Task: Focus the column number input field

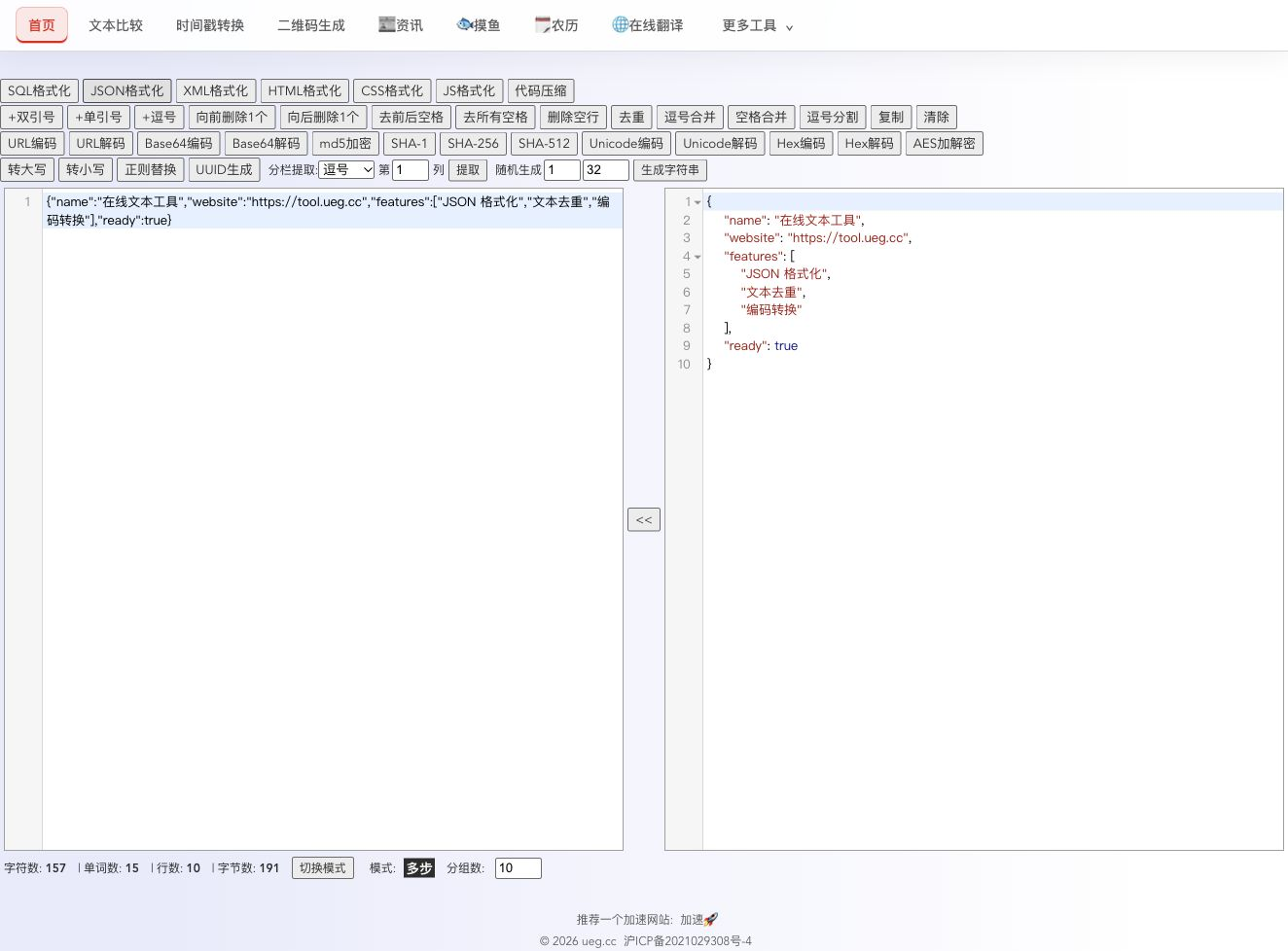Action: coord(411,169)
